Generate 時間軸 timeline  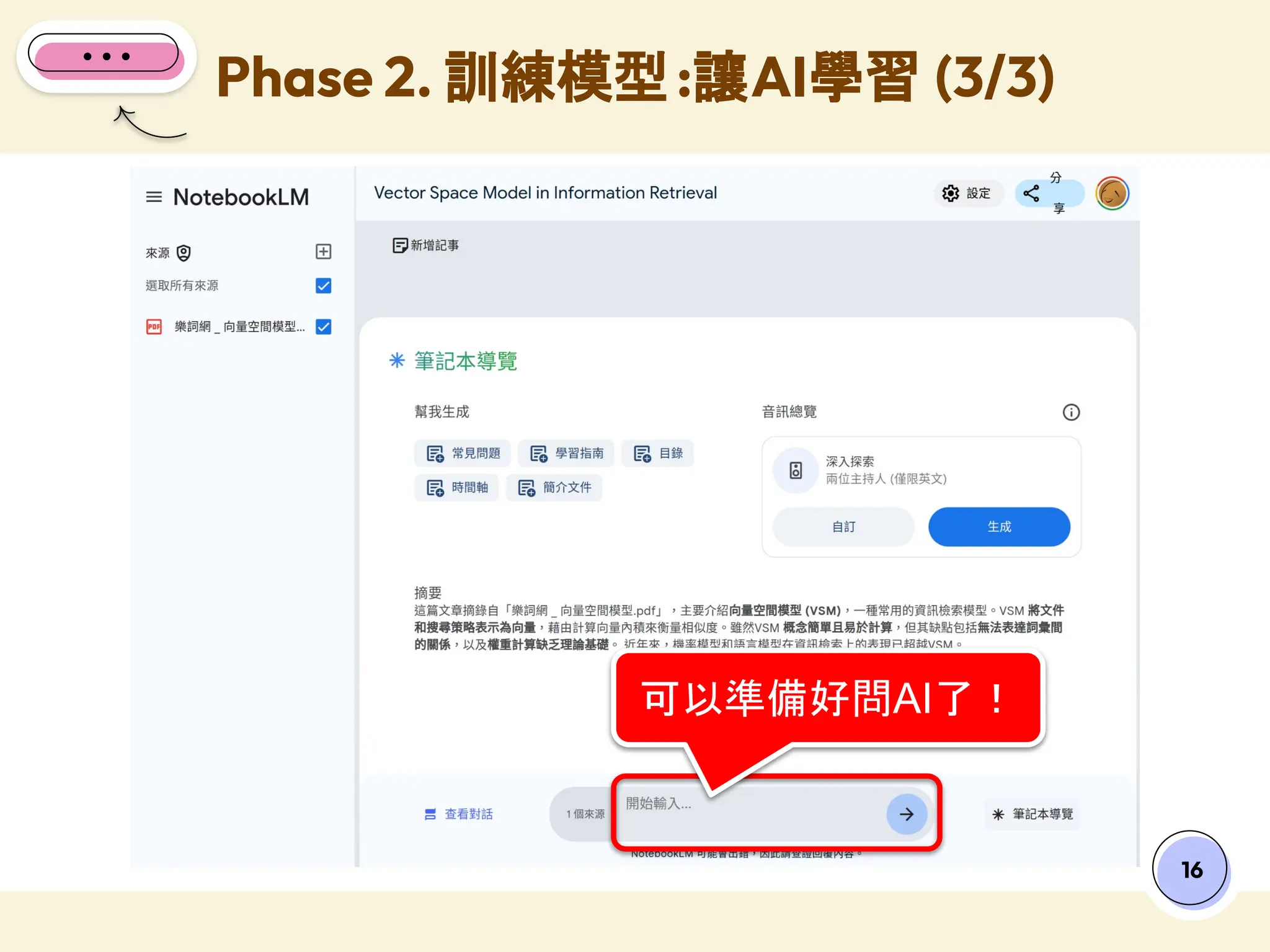click(456, 487)
